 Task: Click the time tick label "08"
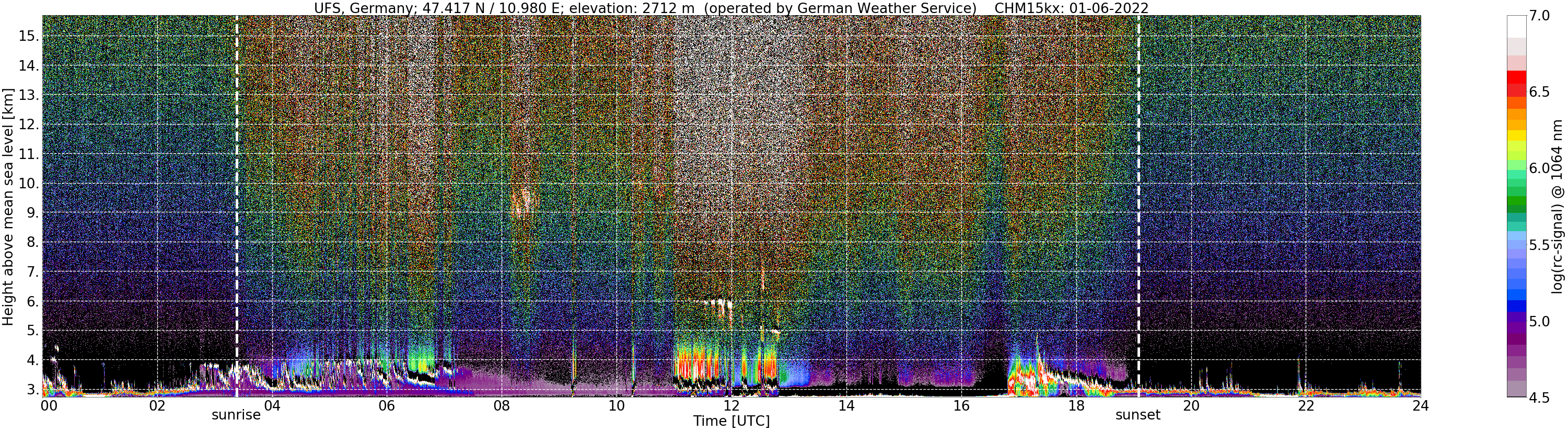click(502, 406)
